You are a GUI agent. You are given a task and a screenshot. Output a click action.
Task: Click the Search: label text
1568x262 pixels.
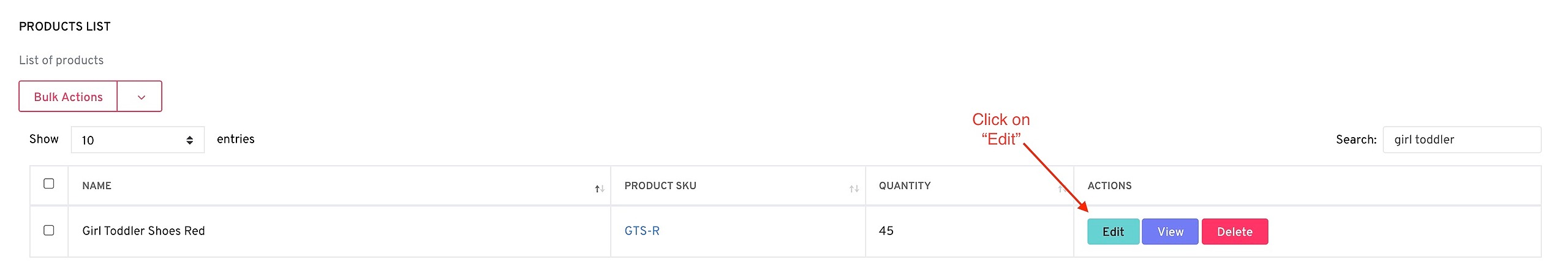pyautogui.click(x=1355, y=140)
